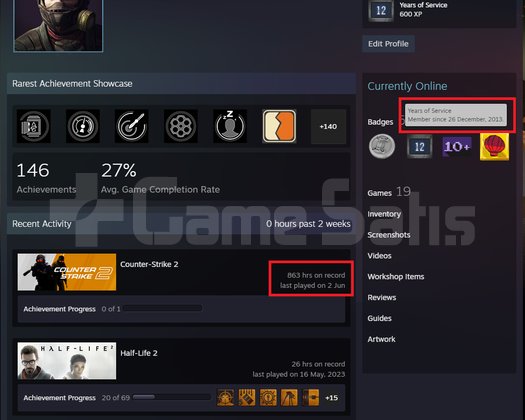This screenshot has height=420, width=525.
Task: Click 863 hrs on record text
Action: [x=316, y=275]
